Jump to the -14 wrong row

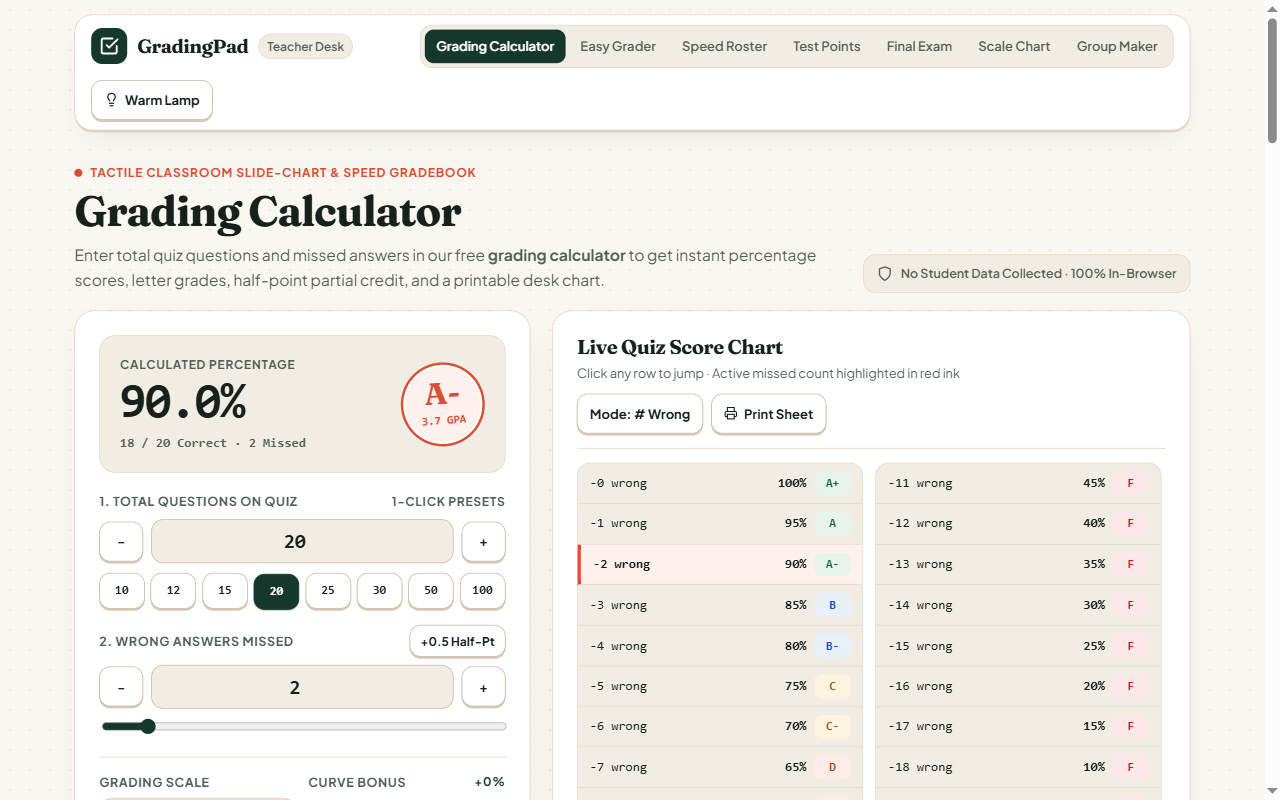click(1018, 605)
